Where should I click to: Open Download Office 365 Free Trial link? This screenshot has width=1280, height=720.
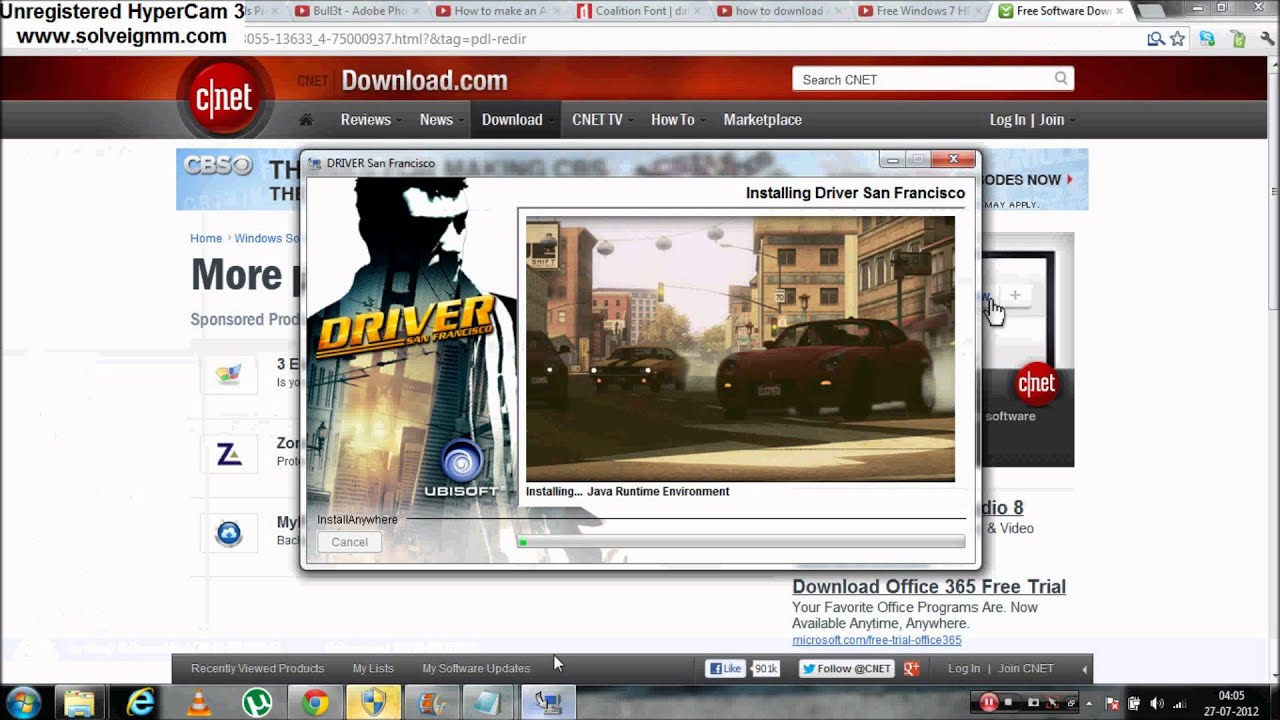pyautogui.click(x=929, y=587)
